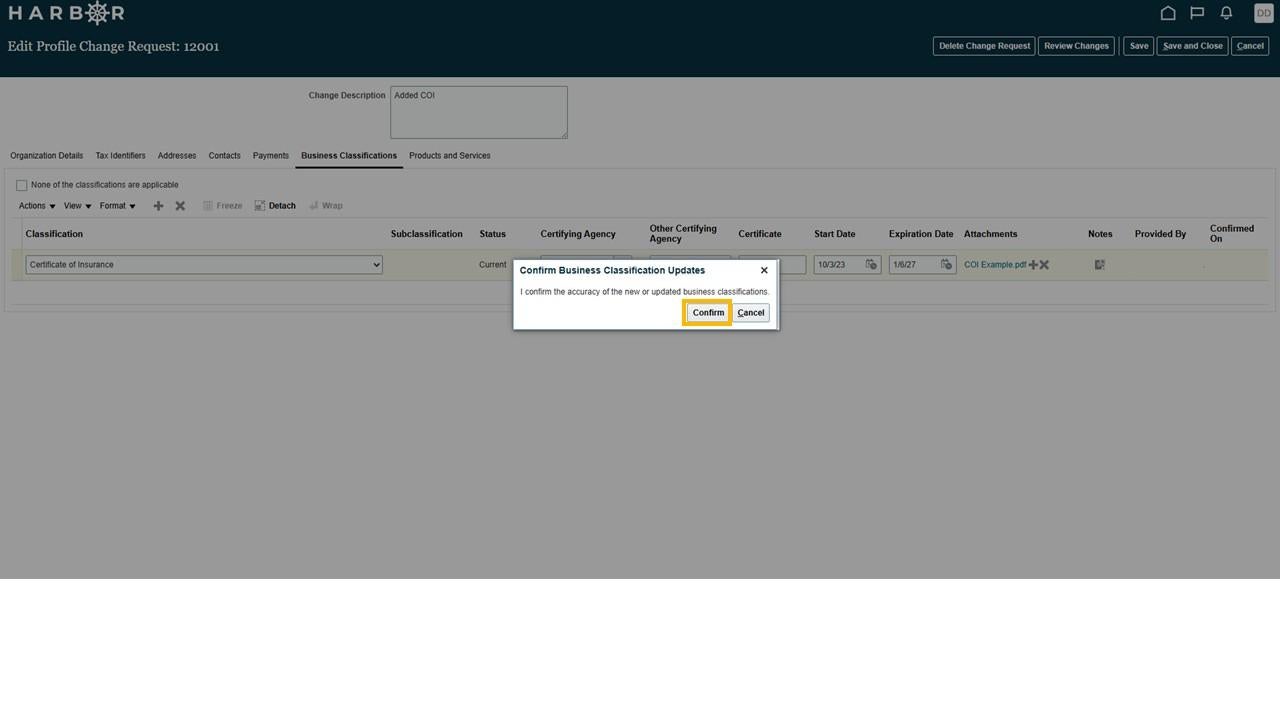Click the Change Description text box
The height and width of the screenshot is (720, 1280).
click(479, 112)
